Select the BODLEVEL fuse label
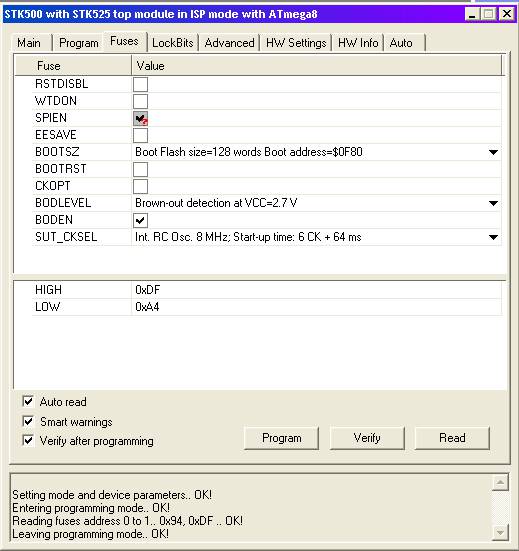The image size is (519, 551). click(x=63, y=203)
